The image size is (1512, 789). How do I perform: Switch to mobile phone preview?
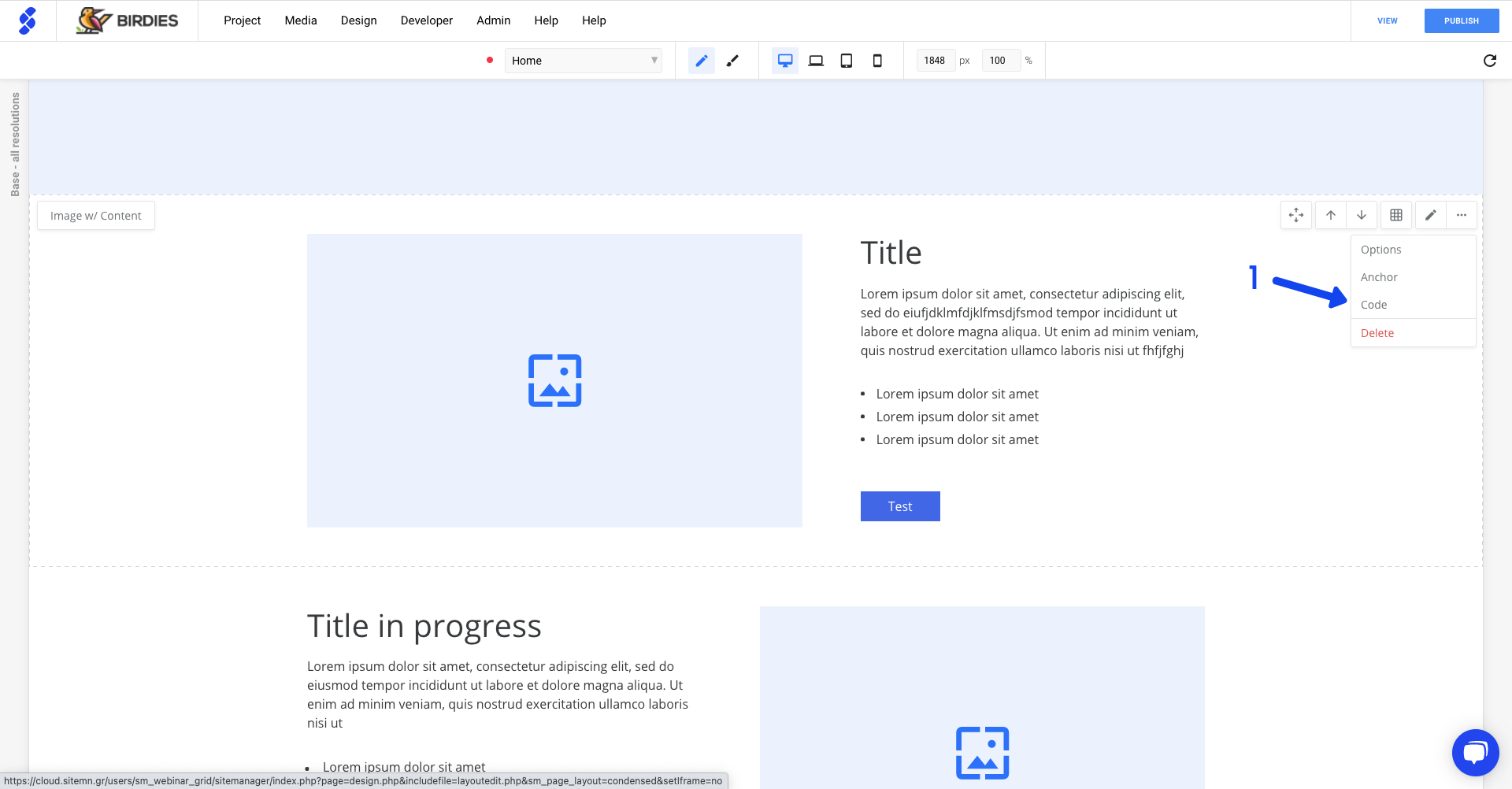(877, 61)
